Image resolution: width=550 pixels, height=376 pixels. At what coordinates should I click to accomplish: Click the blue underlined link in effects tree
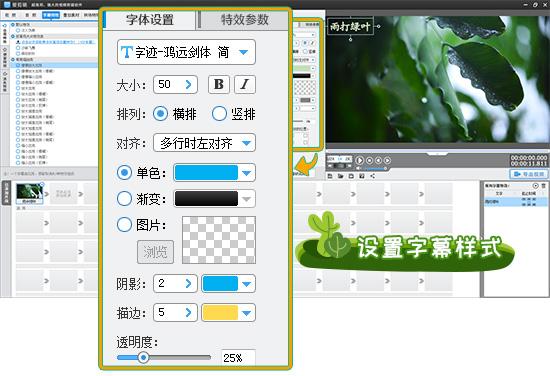[x=57, y=42]
